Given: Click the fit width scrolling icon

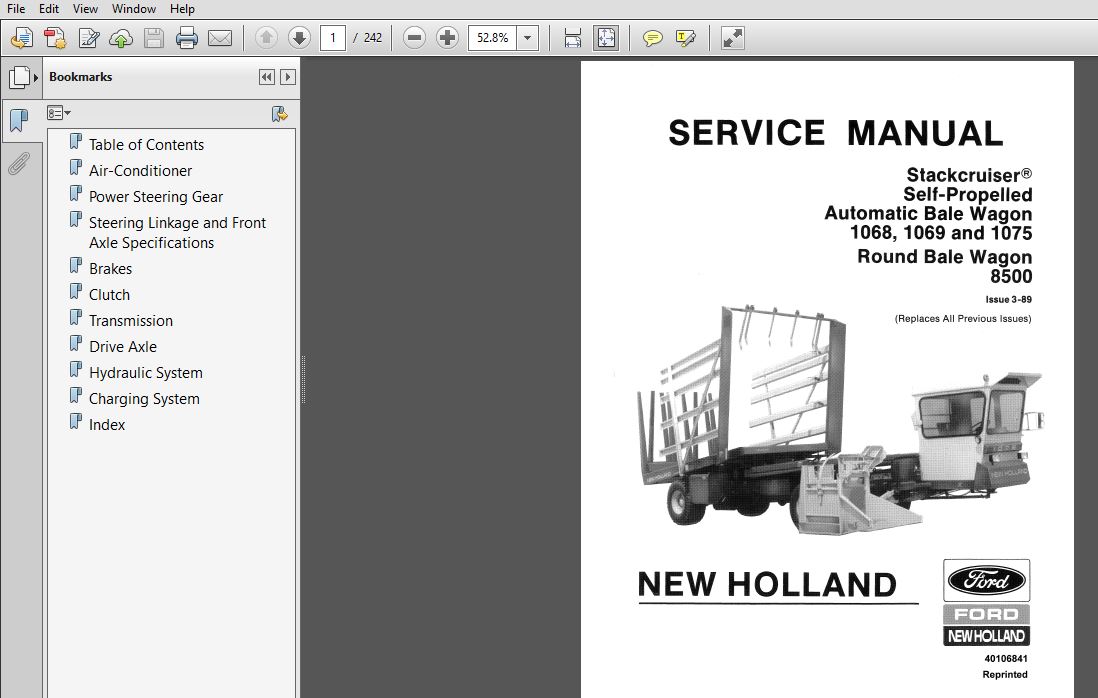Looking at the screenshot, I should [573, 38].
